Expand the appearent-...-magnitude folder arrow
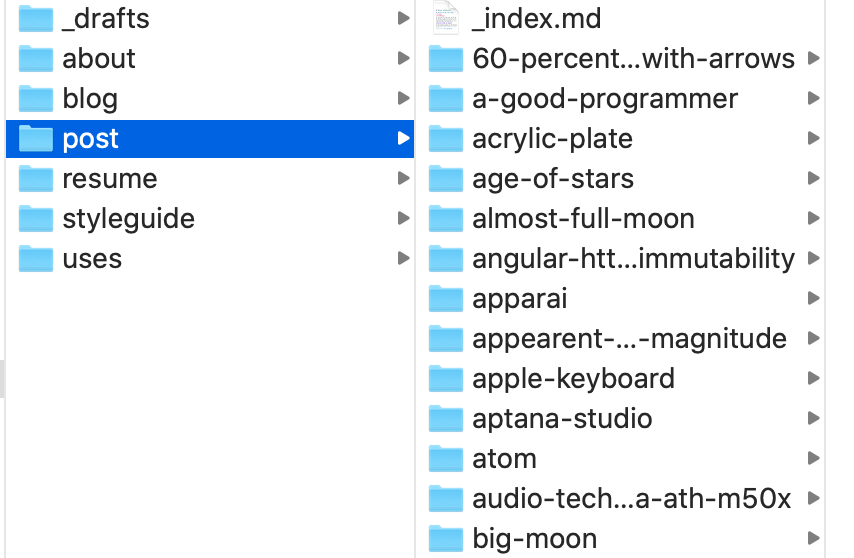The image size is (854, 558). pos(814,338)
